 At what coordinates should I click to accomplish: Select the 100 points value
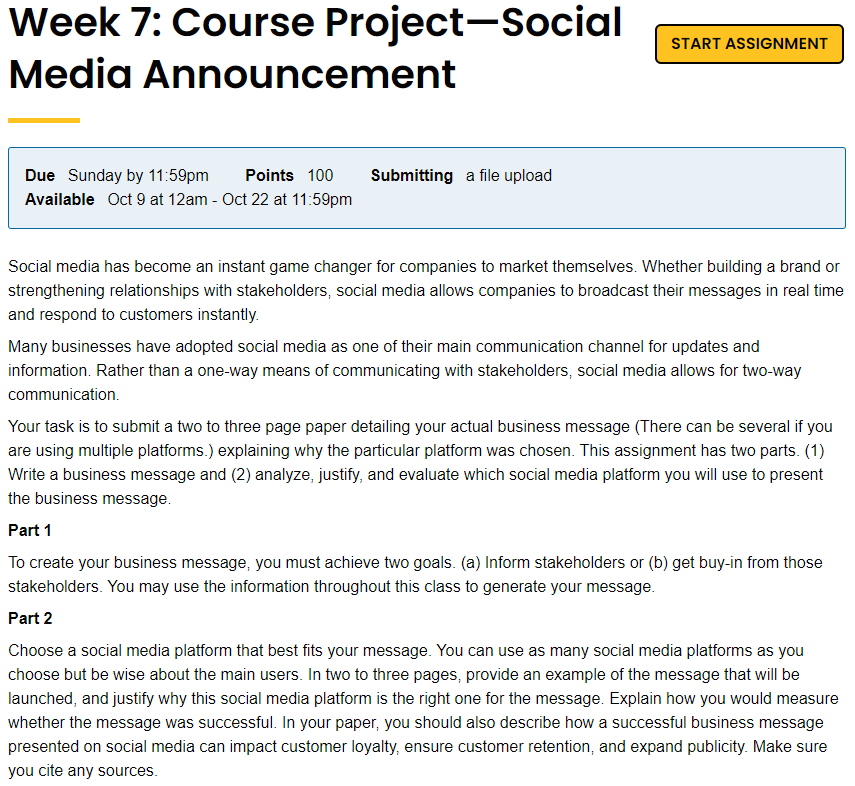[320, 175]
